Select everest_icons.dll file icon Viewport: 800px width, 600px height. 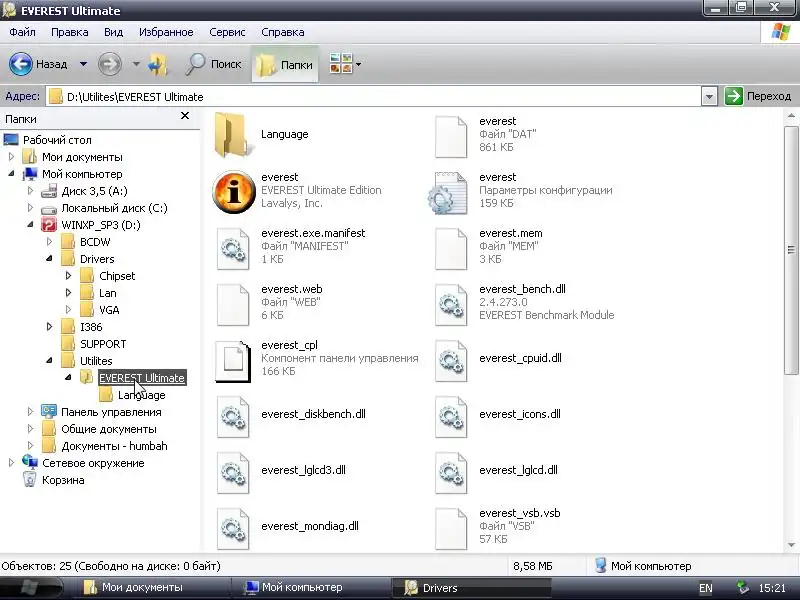(451, 416)
